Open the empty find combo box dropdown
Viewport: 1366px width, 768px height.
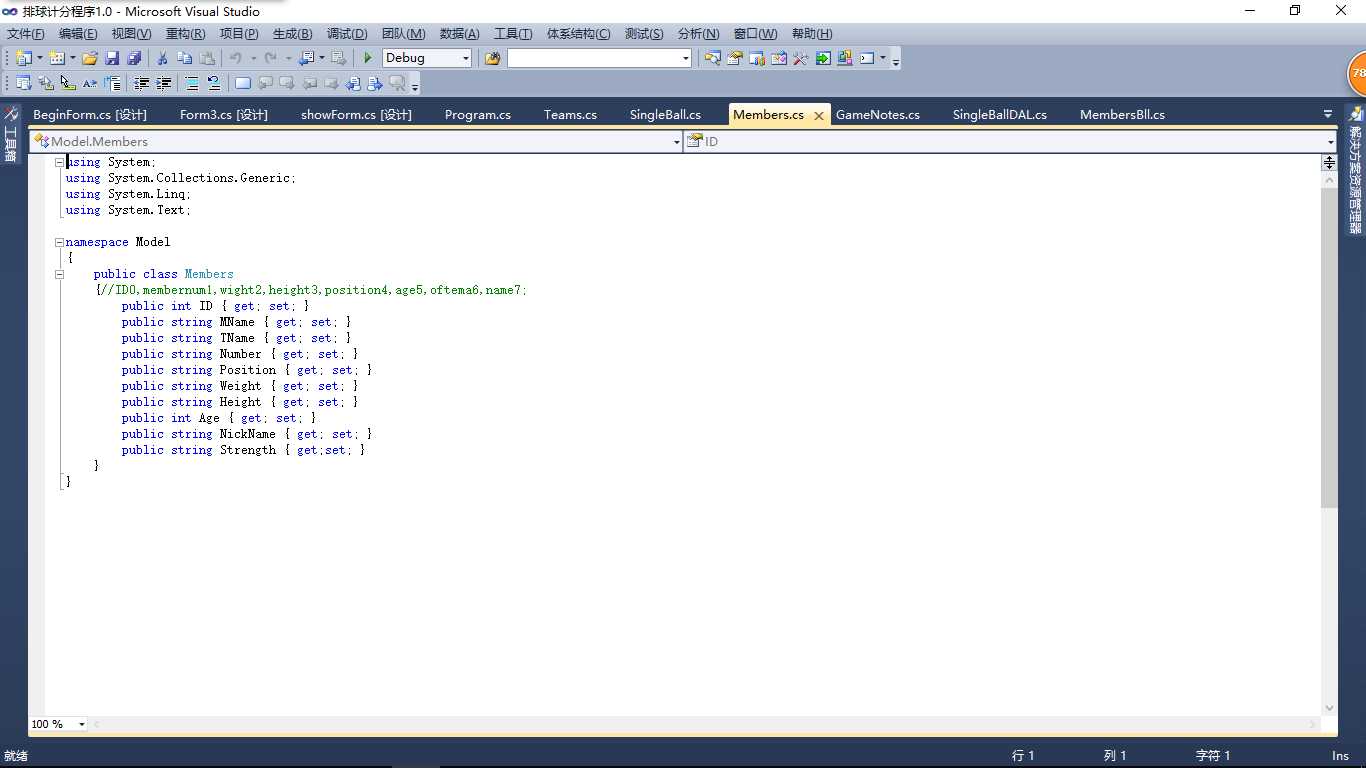point(685,58)
